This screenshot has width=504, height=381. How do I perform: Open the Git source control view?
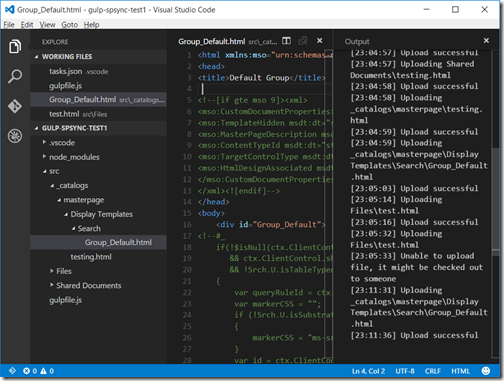15,106
